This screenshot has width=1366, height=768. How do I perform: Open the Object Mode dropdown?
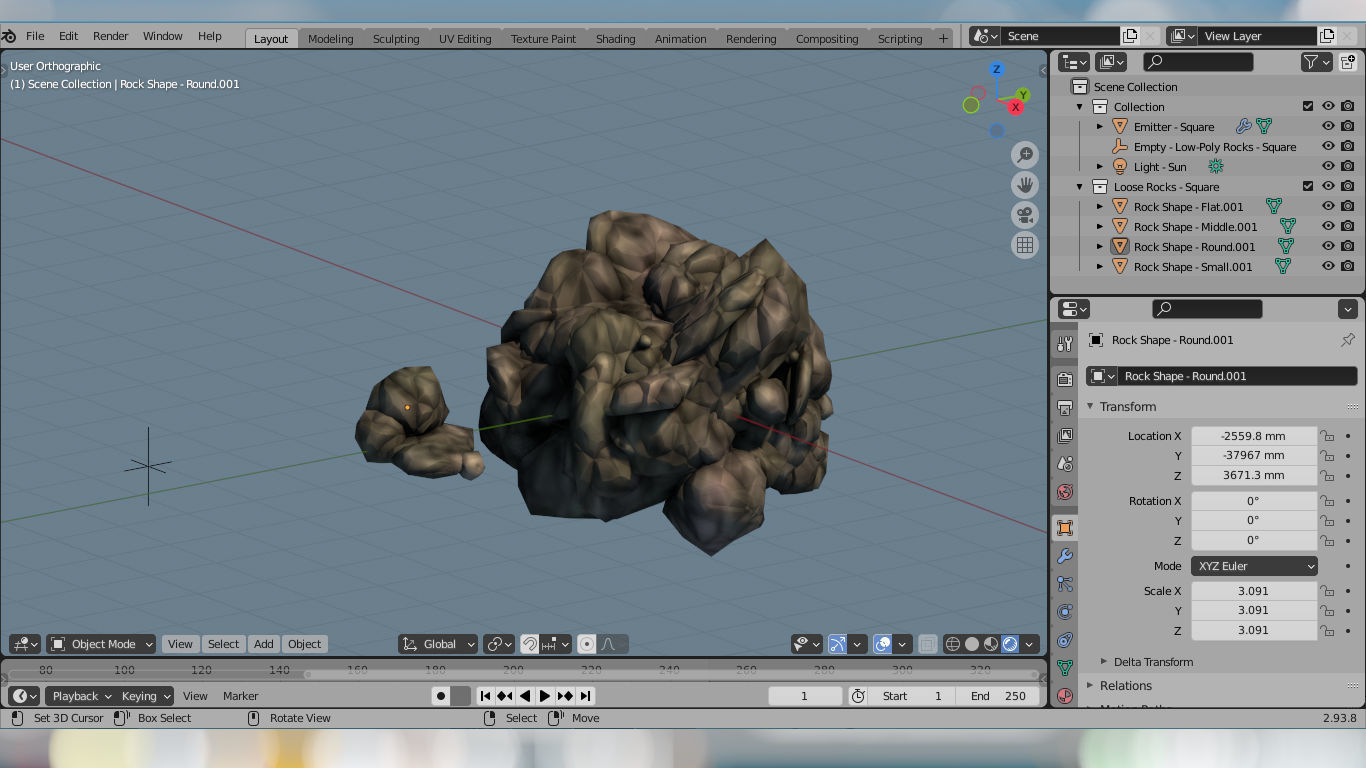tap(102, 644)
